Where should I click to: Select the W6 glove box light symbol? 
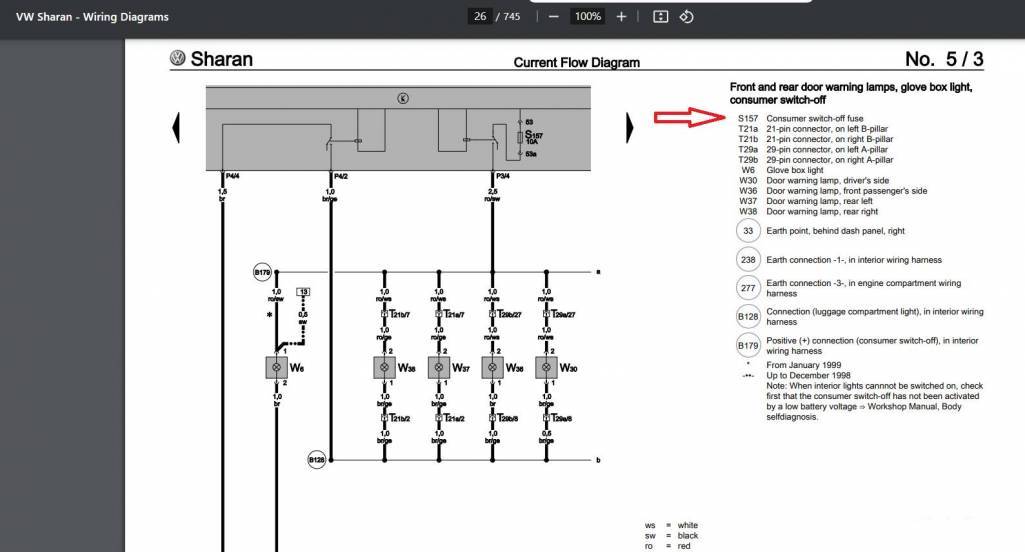276,368
